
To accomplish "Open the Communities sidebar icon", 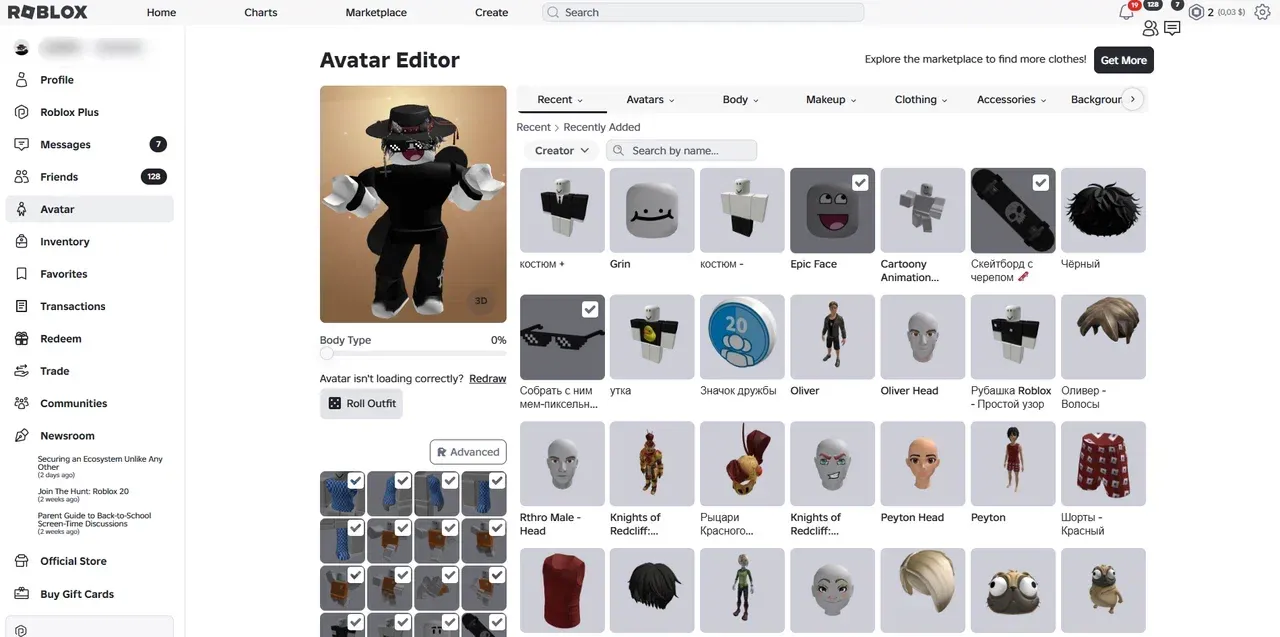I will tap(22, 404).
